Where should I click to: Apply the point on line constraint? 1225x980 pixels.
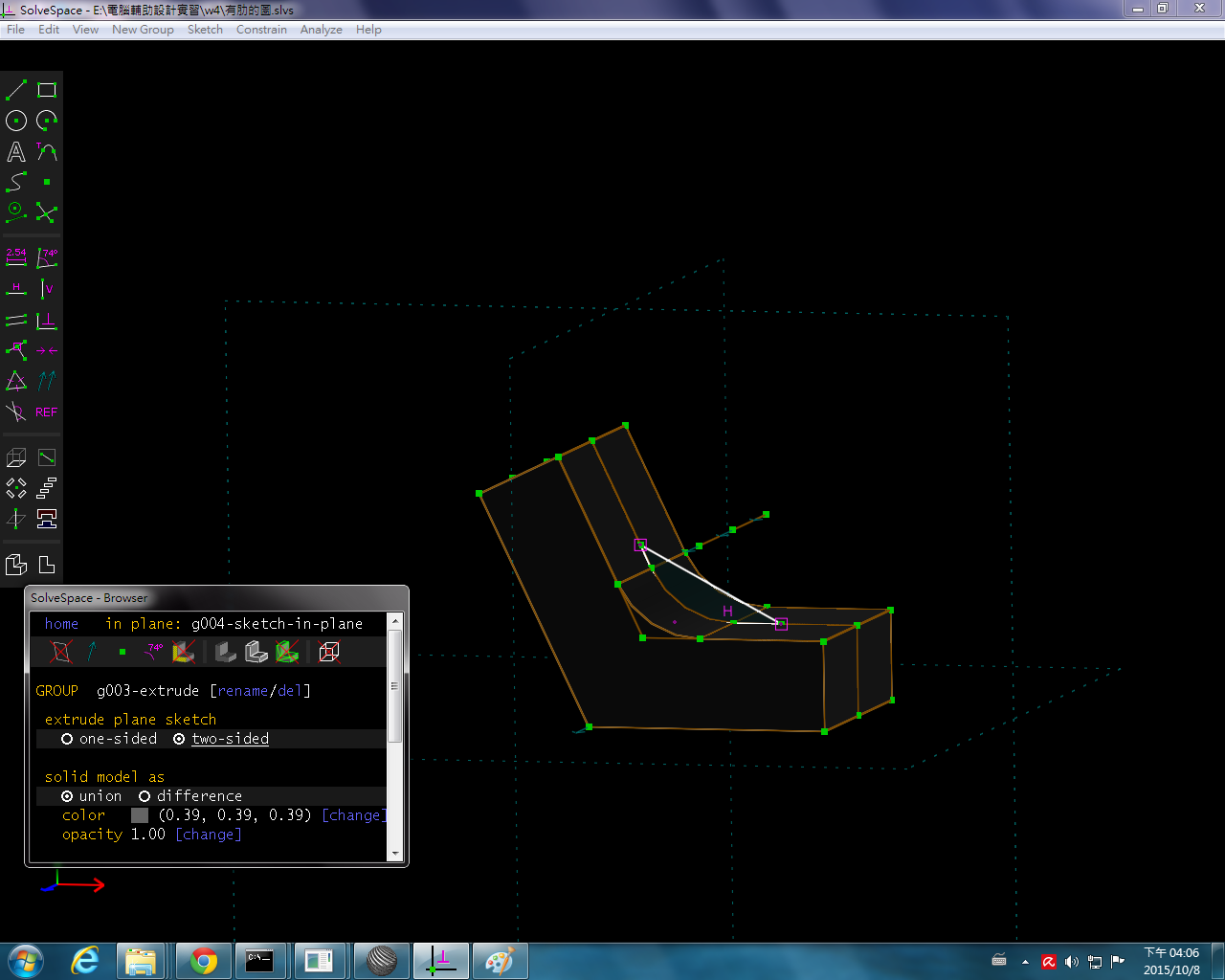tap(16, 350)
